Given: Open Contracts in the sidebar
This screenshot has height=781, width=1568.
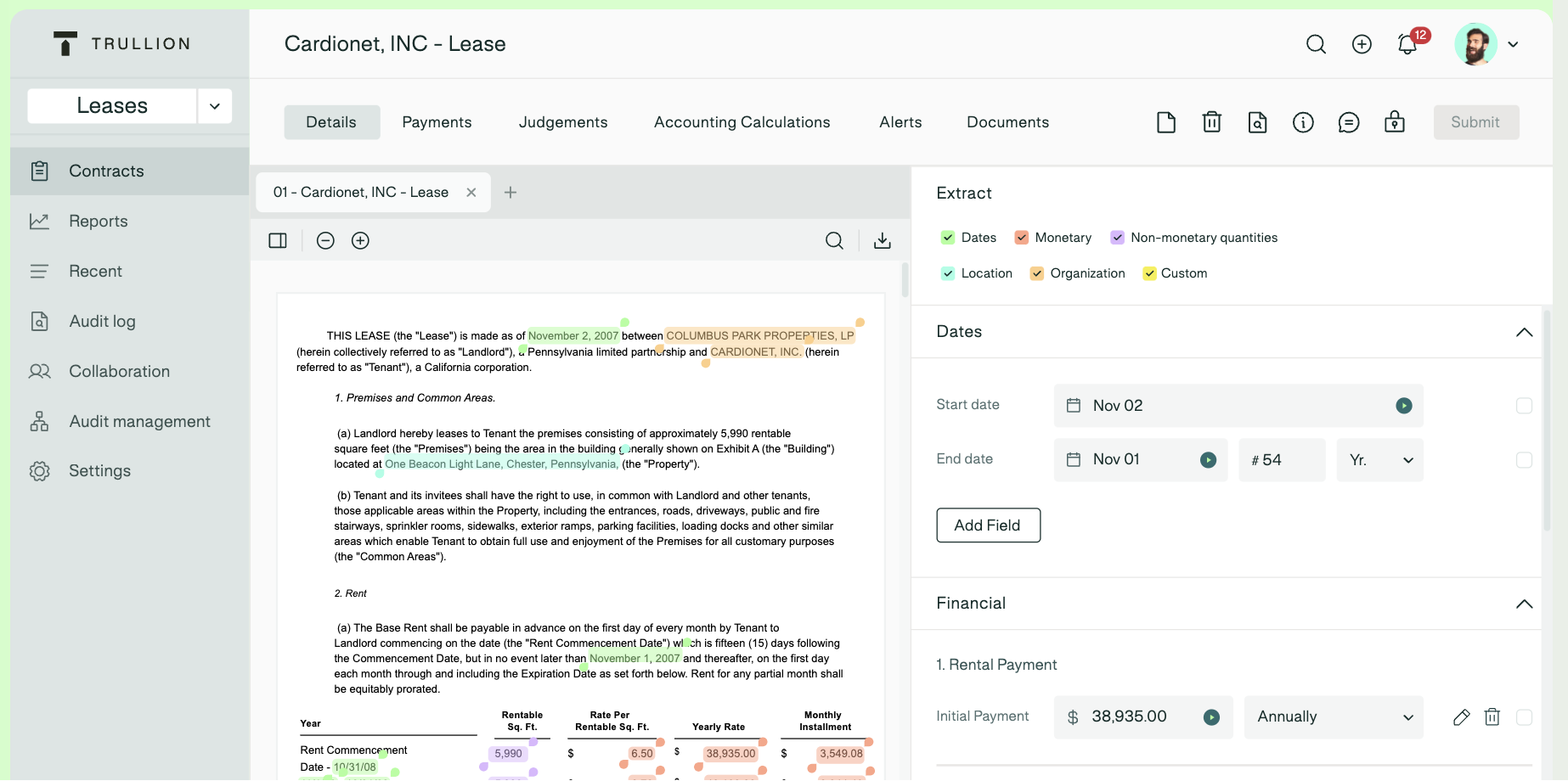Looking at the screenshot, I should (129, 171).
